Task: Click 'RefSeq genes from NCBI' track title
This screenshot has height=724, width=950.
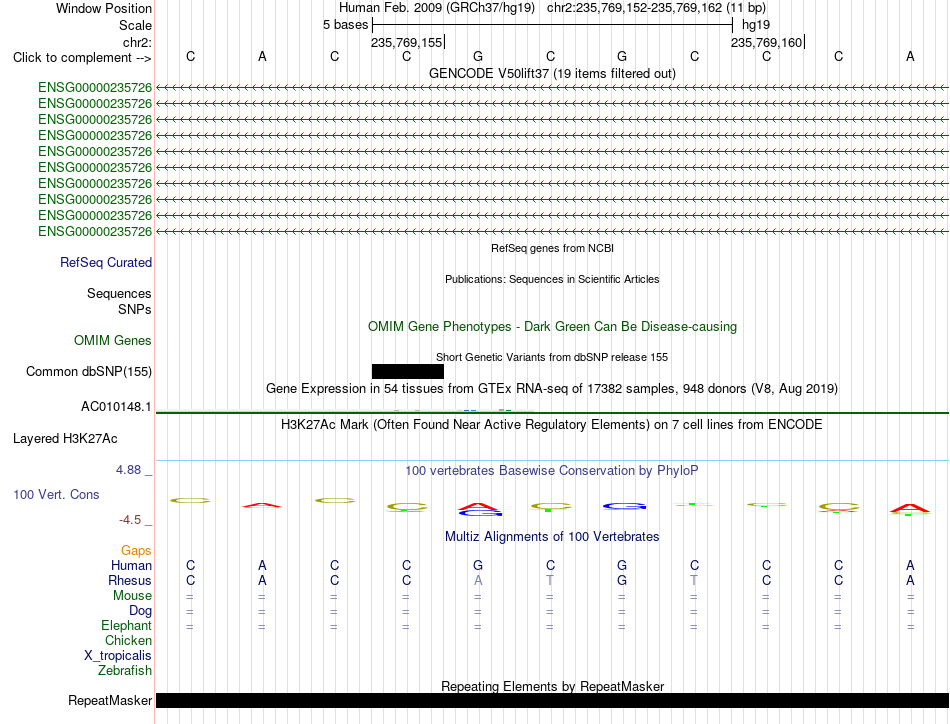Action: (552, 248)
